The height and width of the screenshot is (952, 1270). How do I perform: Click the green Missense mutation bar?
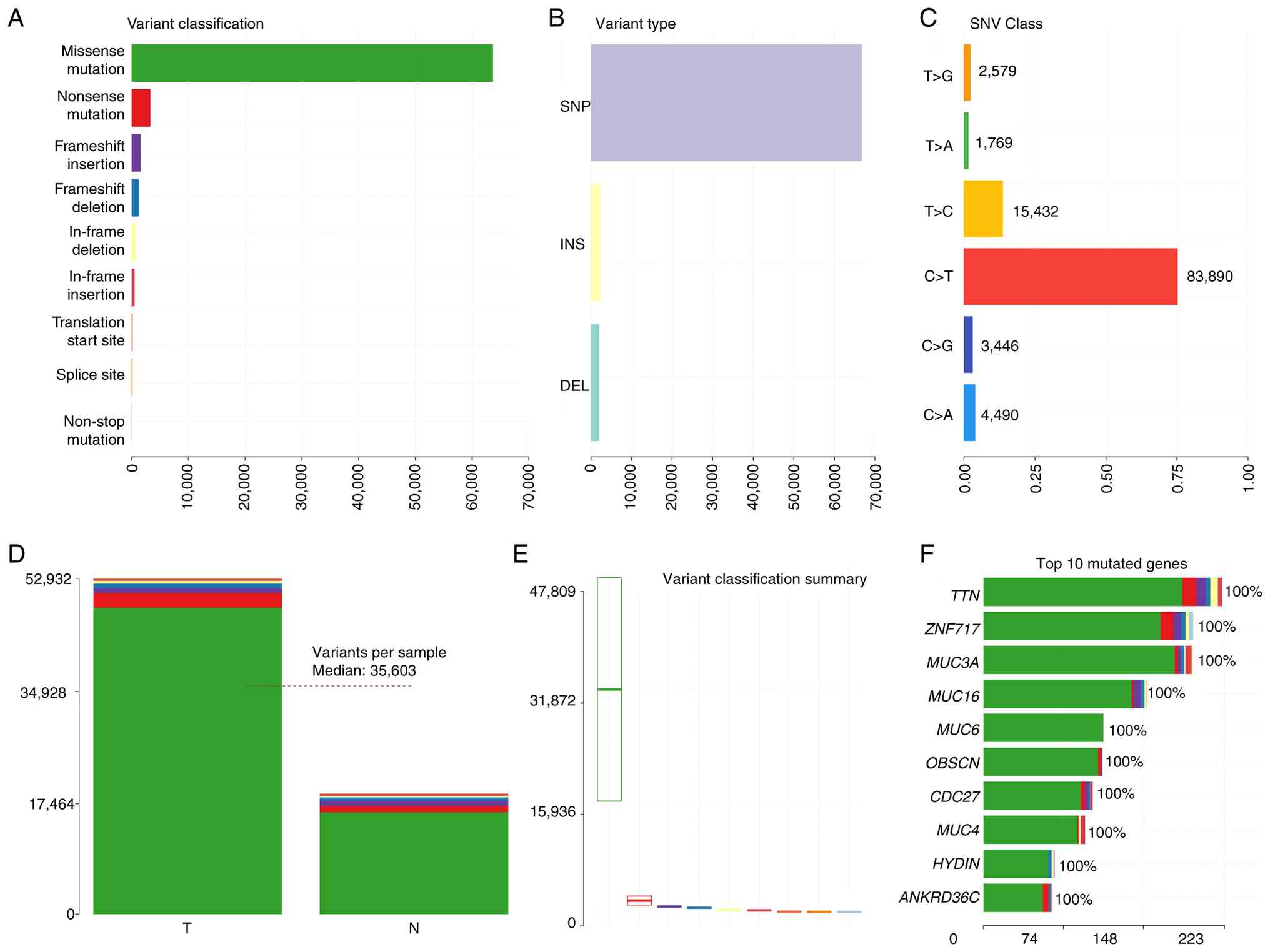click(312, 63)
